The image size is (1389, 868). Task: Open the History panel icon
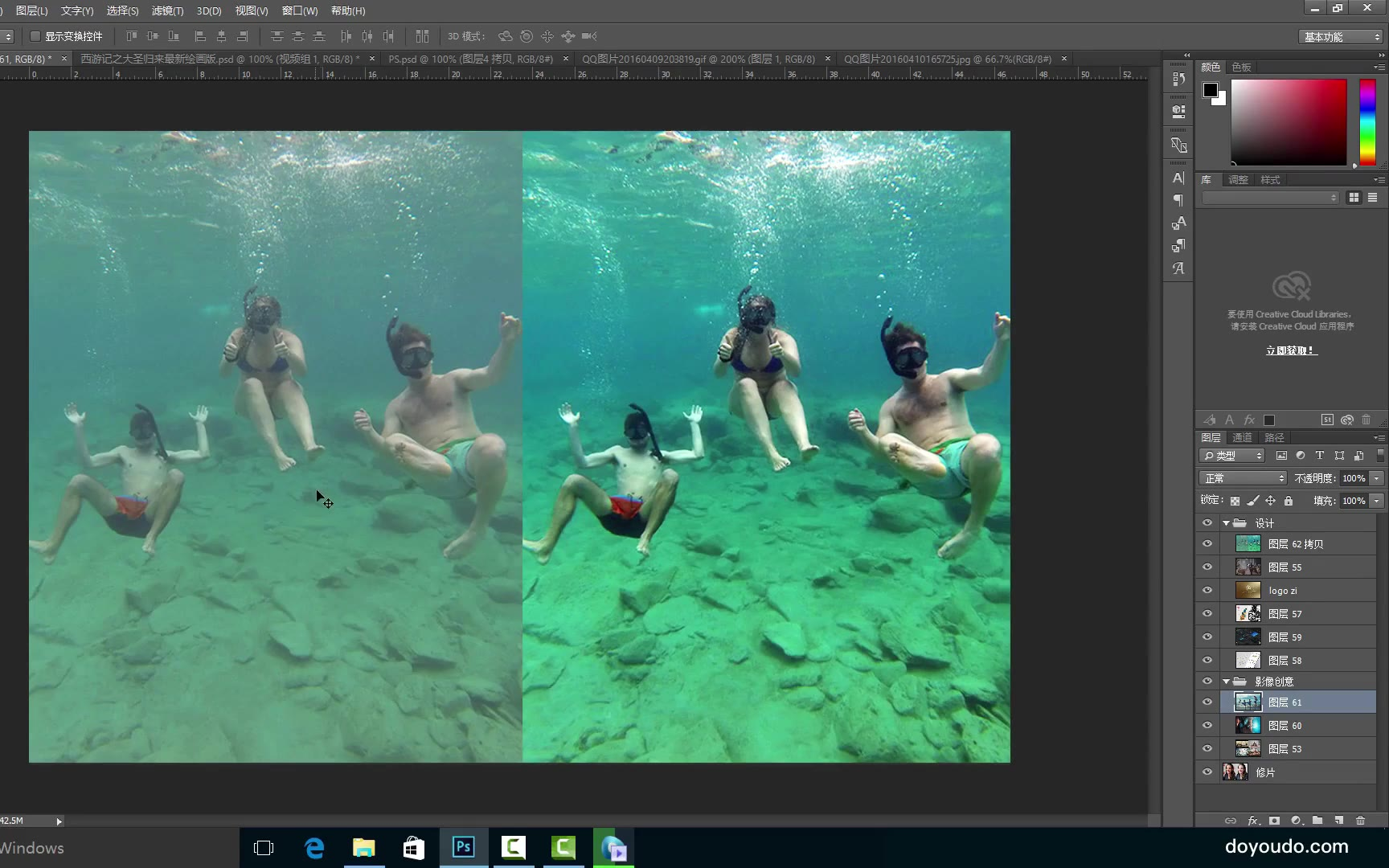[1178, 79]
